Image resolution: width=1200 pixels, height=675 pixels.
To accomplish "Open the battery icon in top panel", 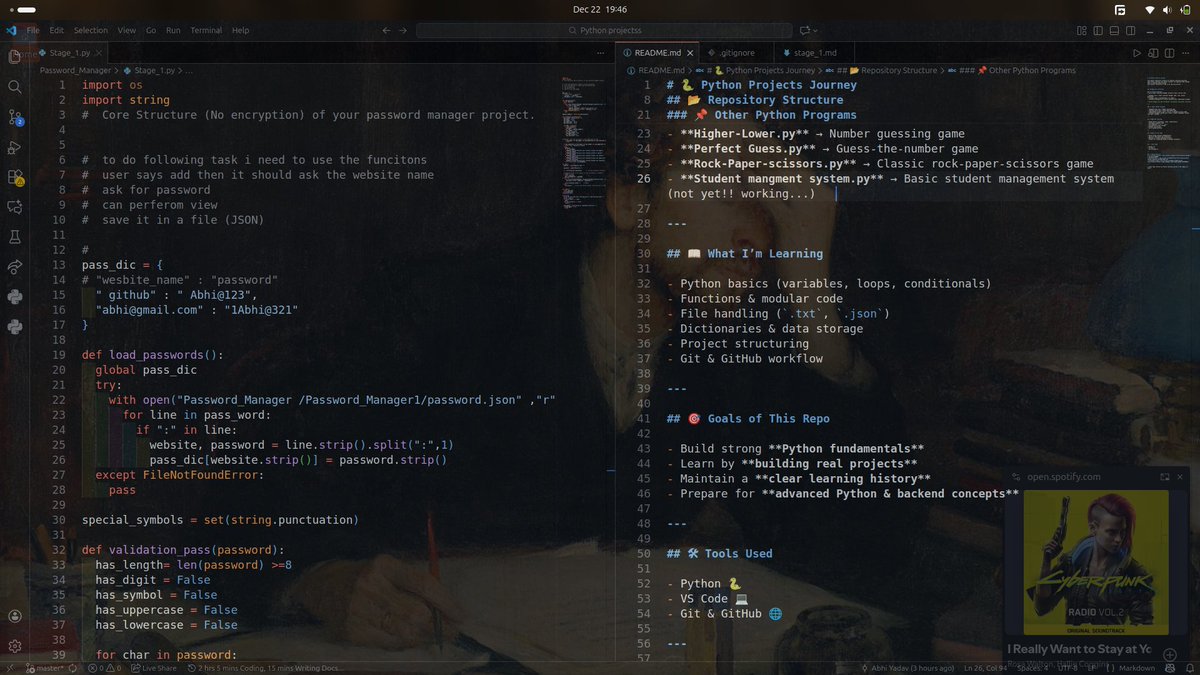I will [x=1185, y=9].
